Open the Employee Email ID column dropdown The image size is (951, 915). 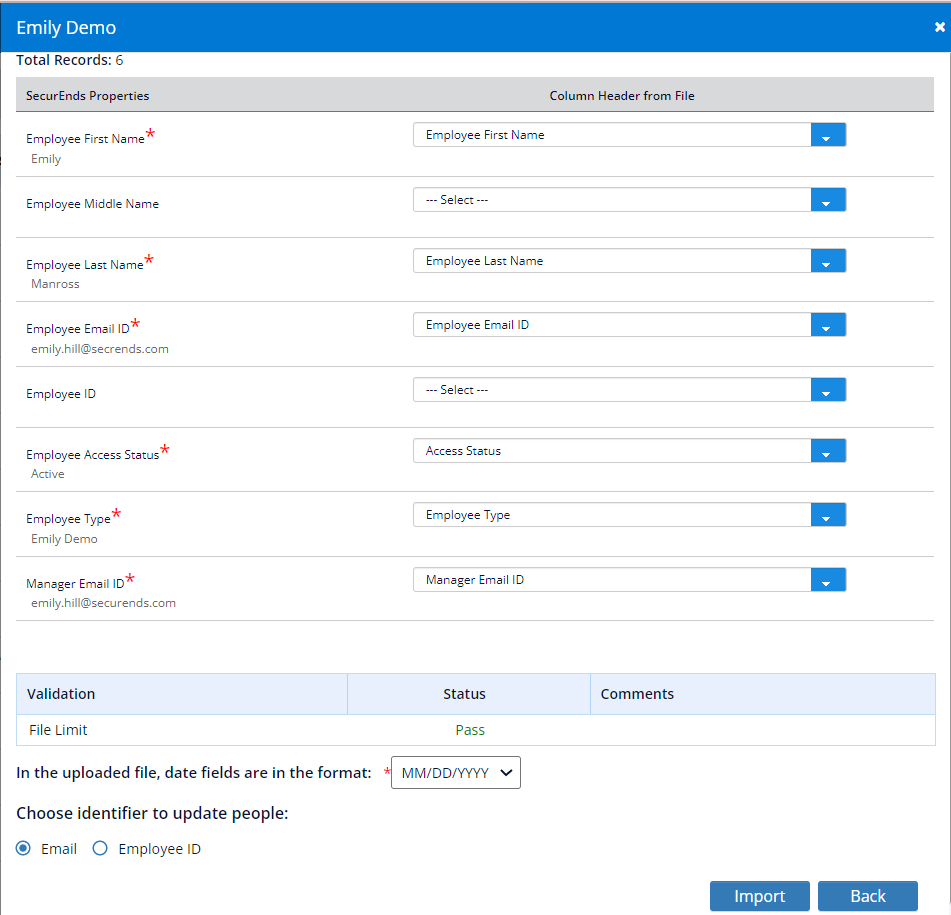(x=629, y=324)
